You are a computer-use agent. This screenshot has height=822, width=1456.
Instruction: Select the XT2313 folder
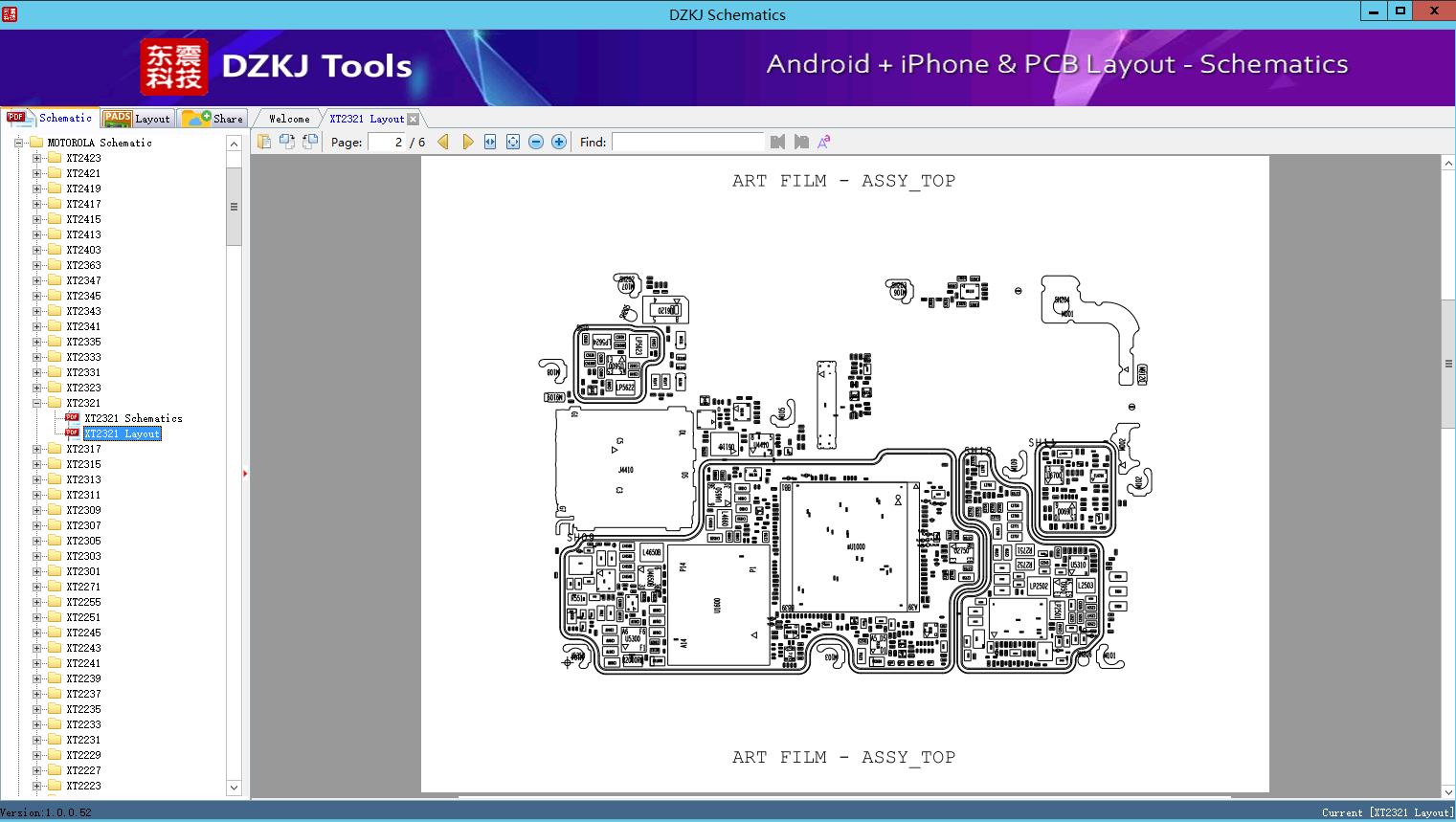(83, 479)
